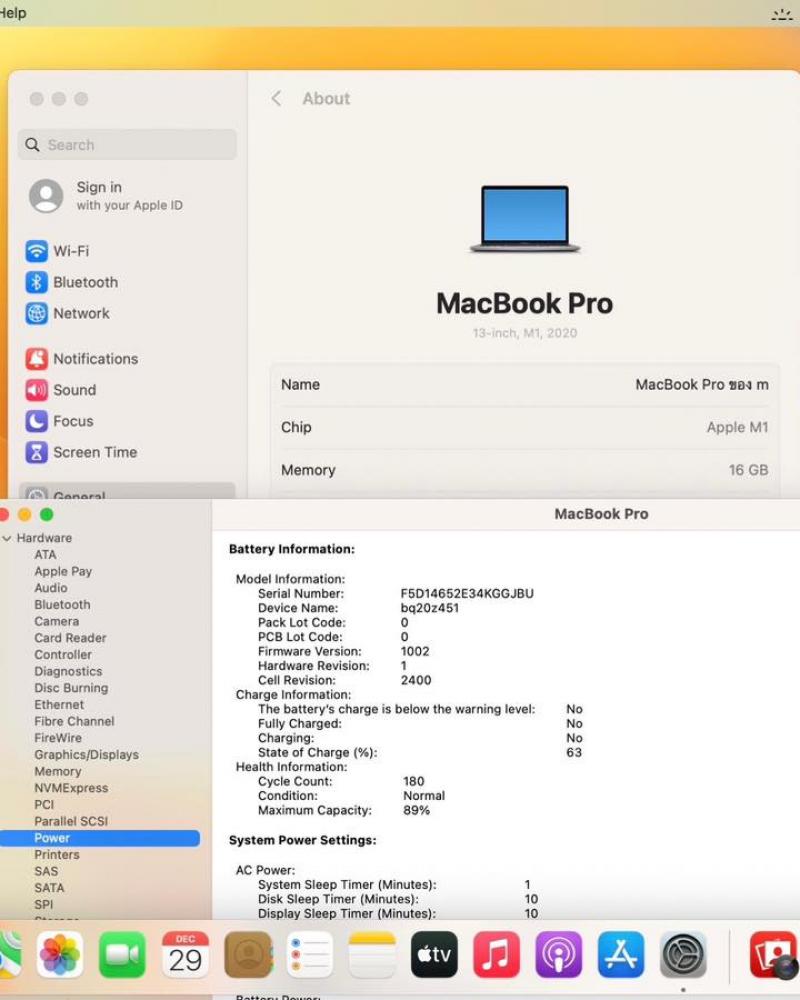
Task: Open Sound settings
Action: pyautogui.click(x=61, y=390)
